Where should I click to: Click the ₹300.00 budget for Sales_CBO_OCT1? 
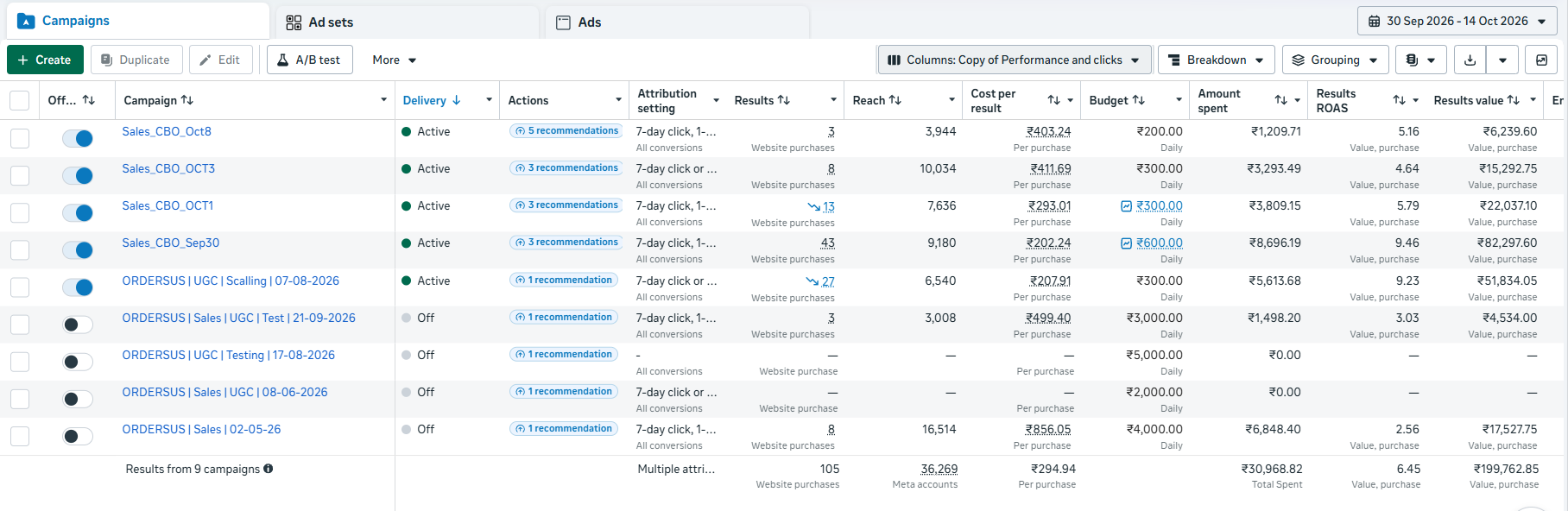coord(1160,206)
